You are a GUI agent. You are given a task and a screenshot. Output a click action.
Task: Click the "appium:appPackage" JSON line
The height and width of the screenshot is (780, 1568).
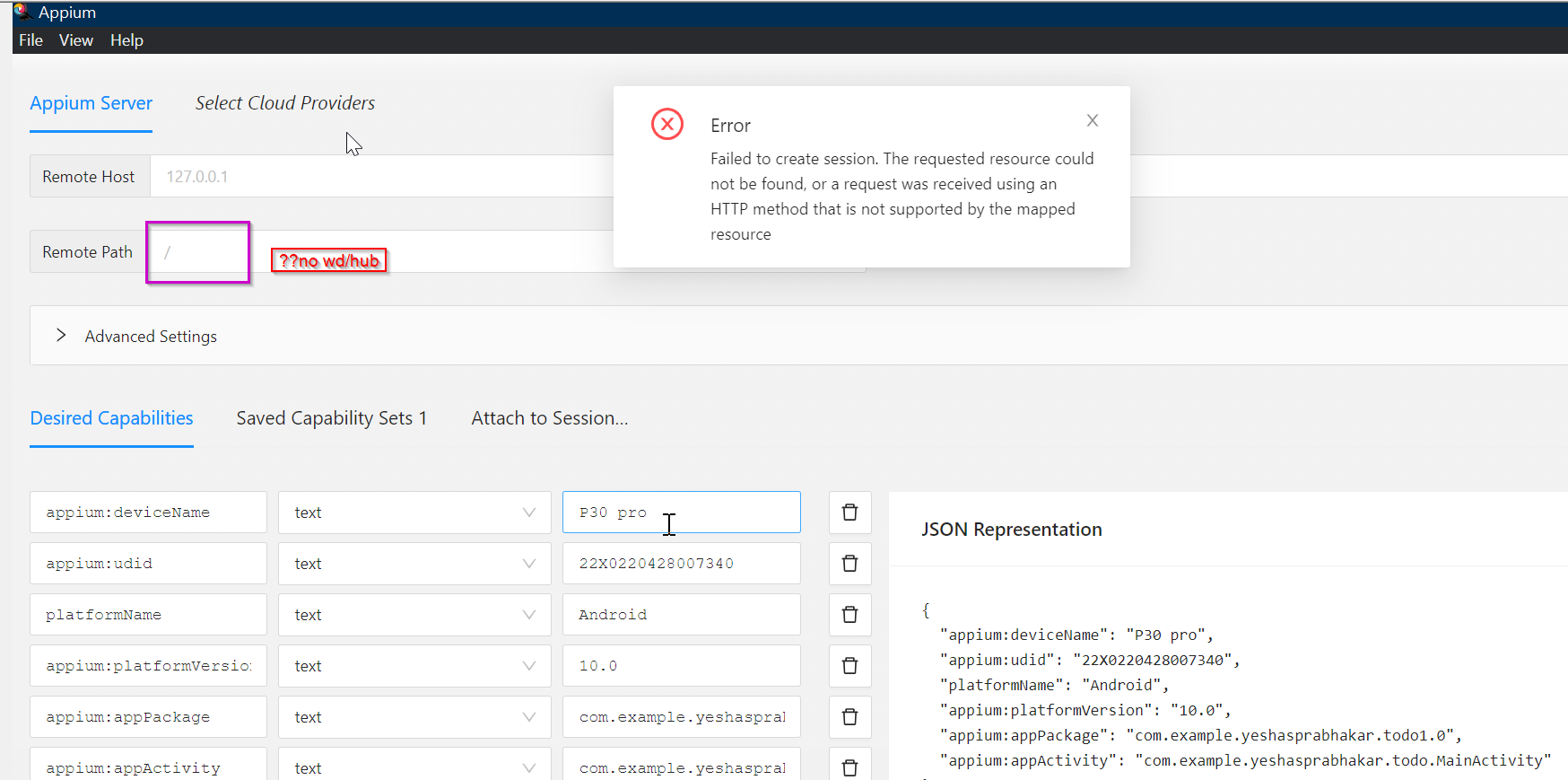pyautogui.click(x=1201, y=736)
